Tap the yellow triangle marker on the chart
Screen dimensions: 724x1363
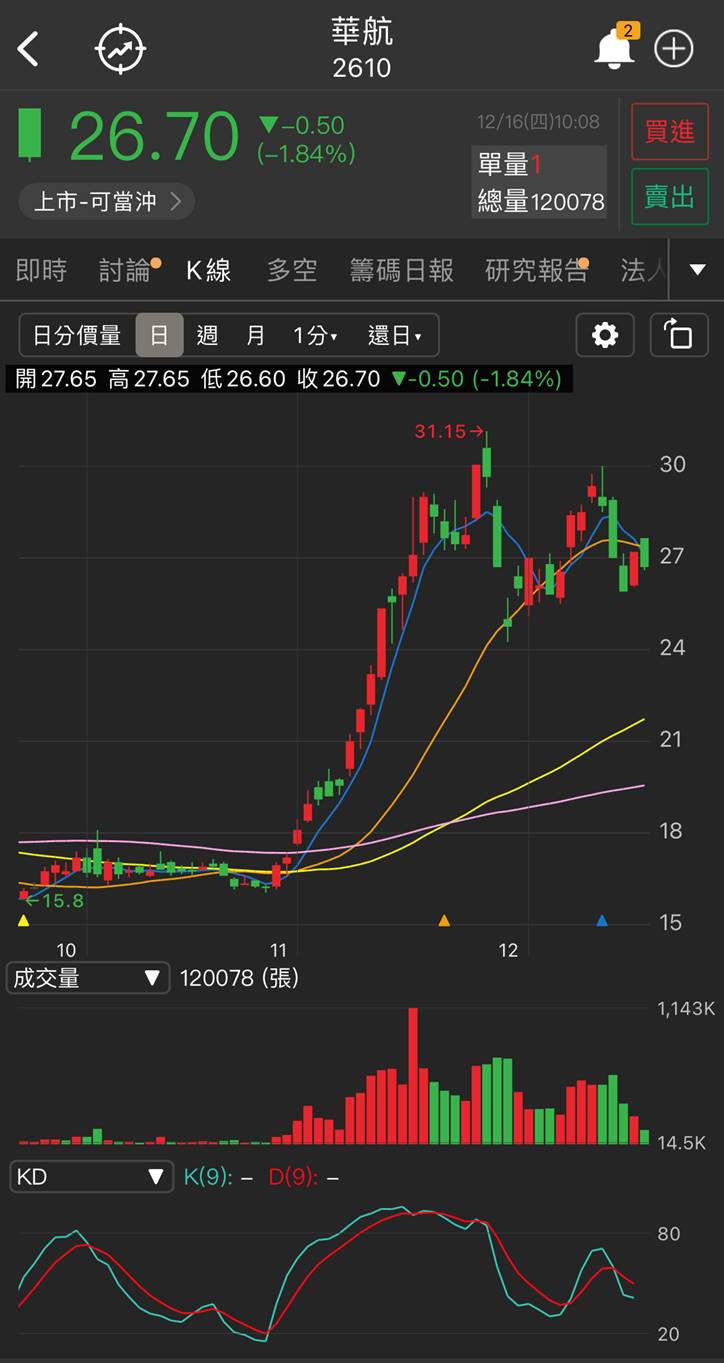pos(24,920)
